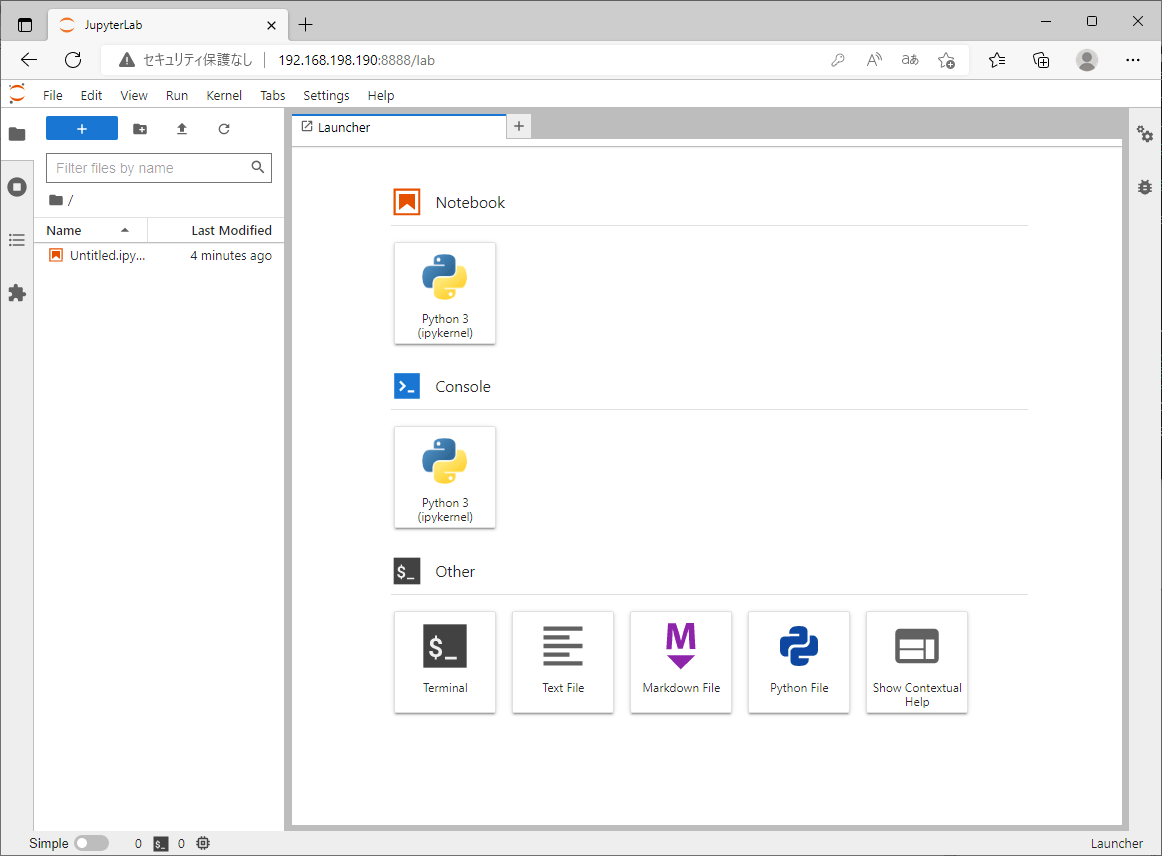Click the blue New Launcher plus button
Image resolution: width=1162 pixels, height=856 pixels.
coord(82,128)
